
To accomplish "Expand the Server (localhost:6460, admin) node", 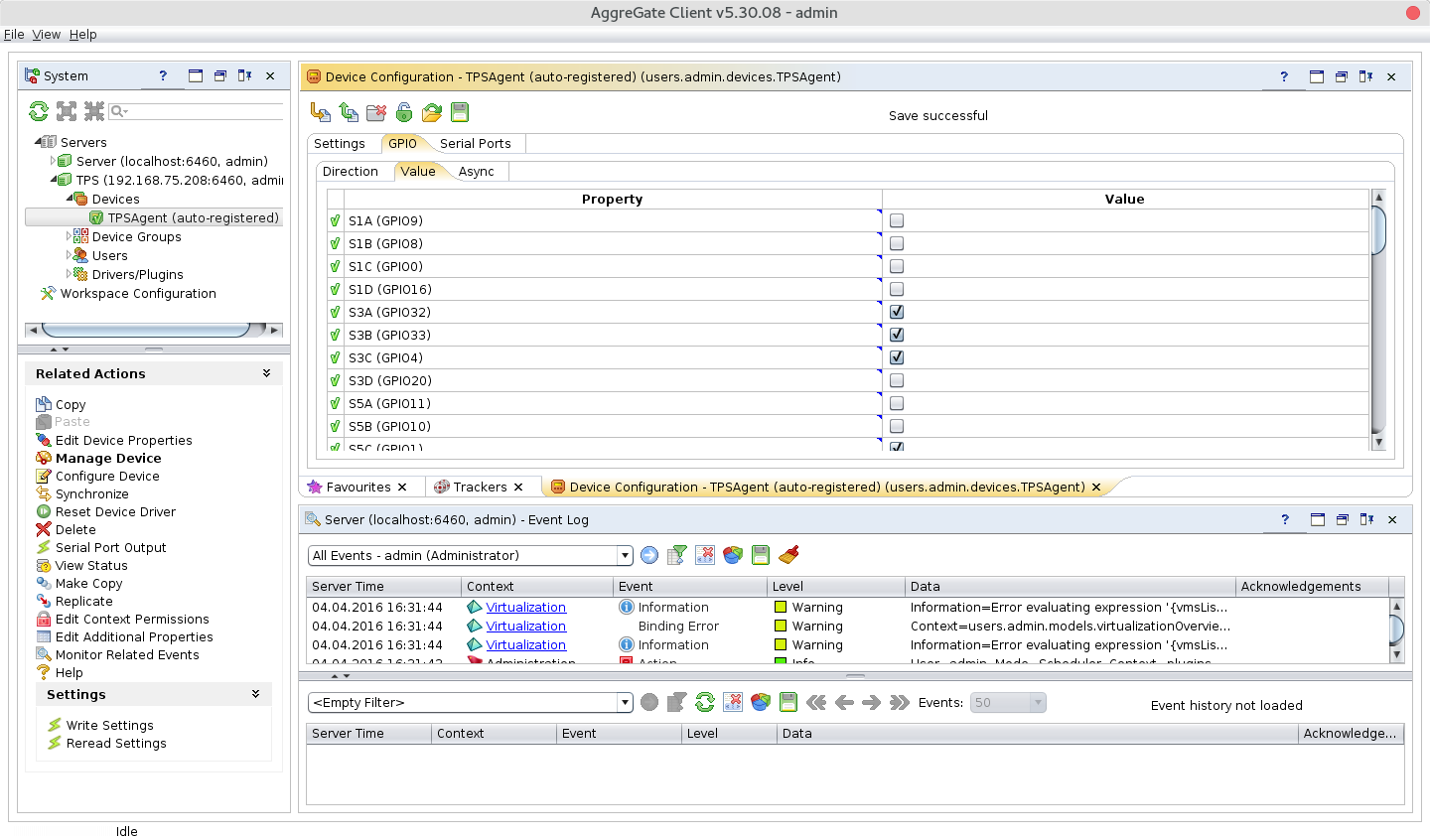I will (53, 161).
